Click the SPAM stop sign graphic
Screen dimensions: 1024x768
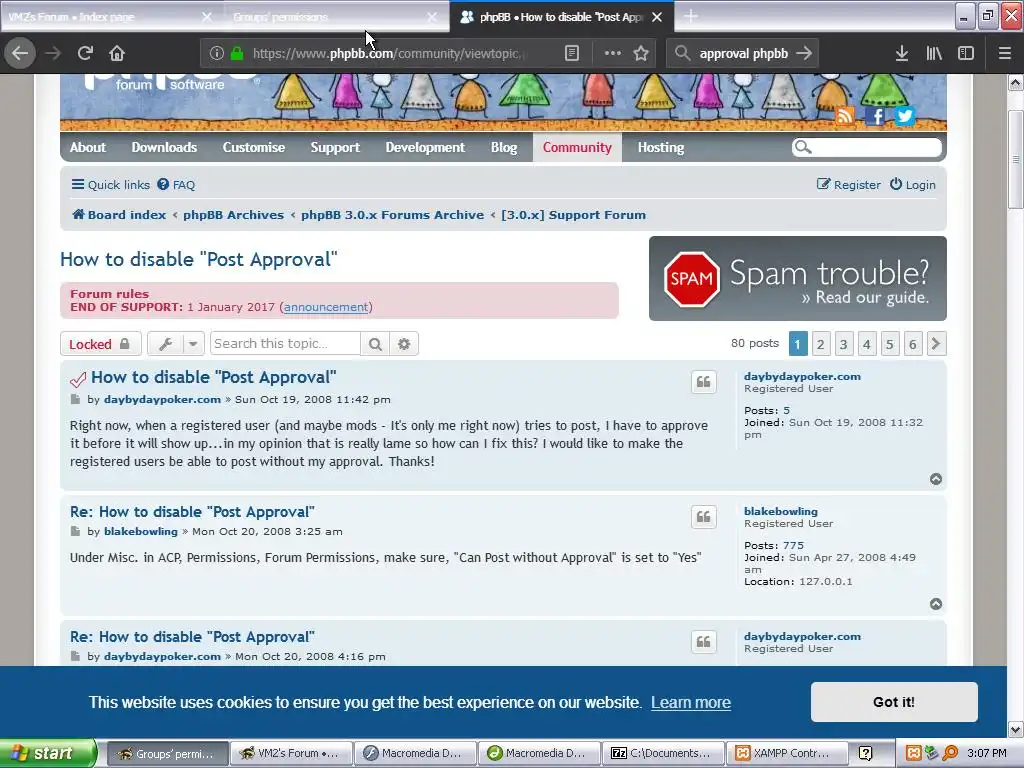coord(692,279)
